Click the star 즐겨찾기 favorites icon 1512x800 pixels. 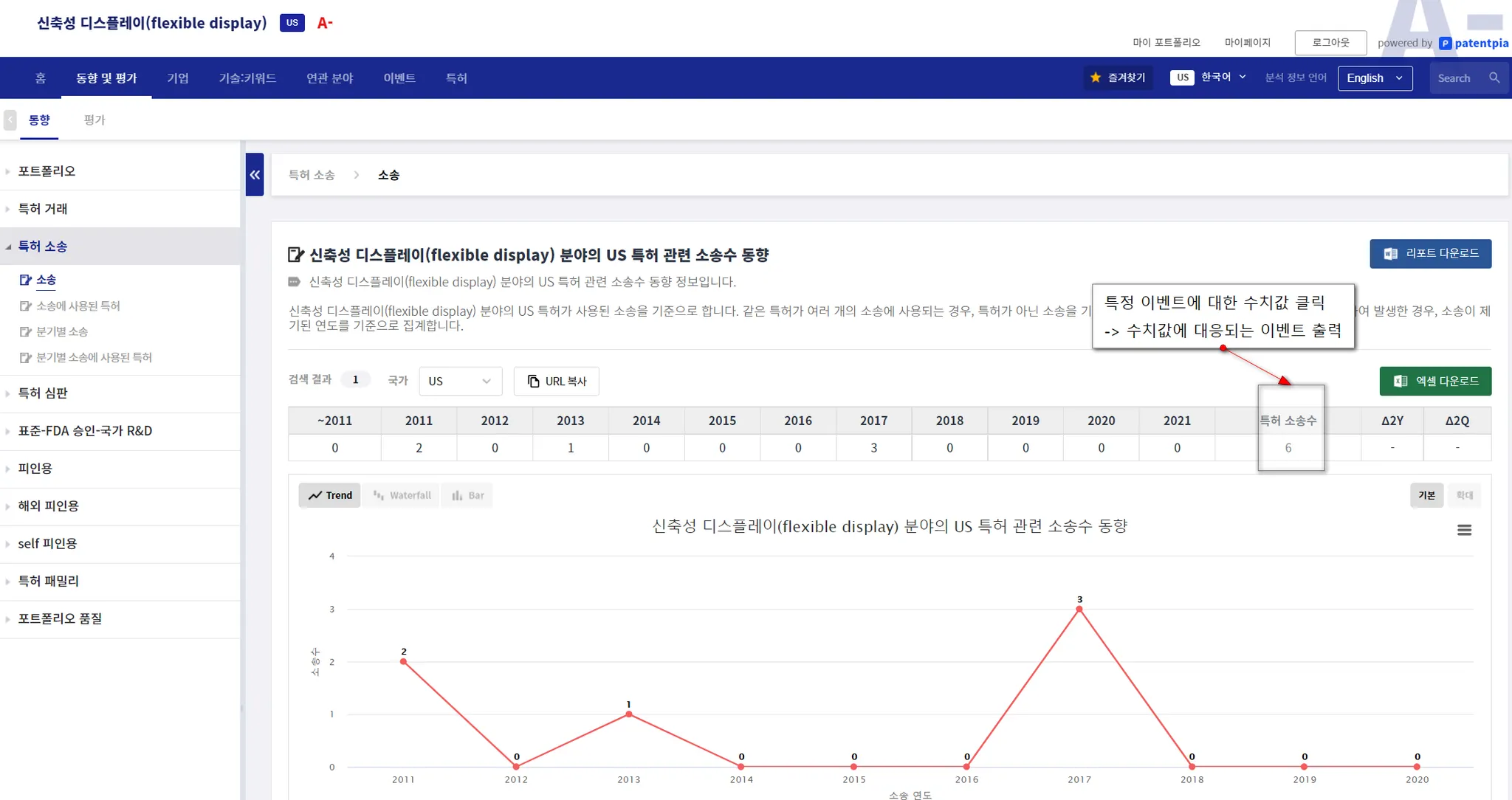(x=1096, y=77)
